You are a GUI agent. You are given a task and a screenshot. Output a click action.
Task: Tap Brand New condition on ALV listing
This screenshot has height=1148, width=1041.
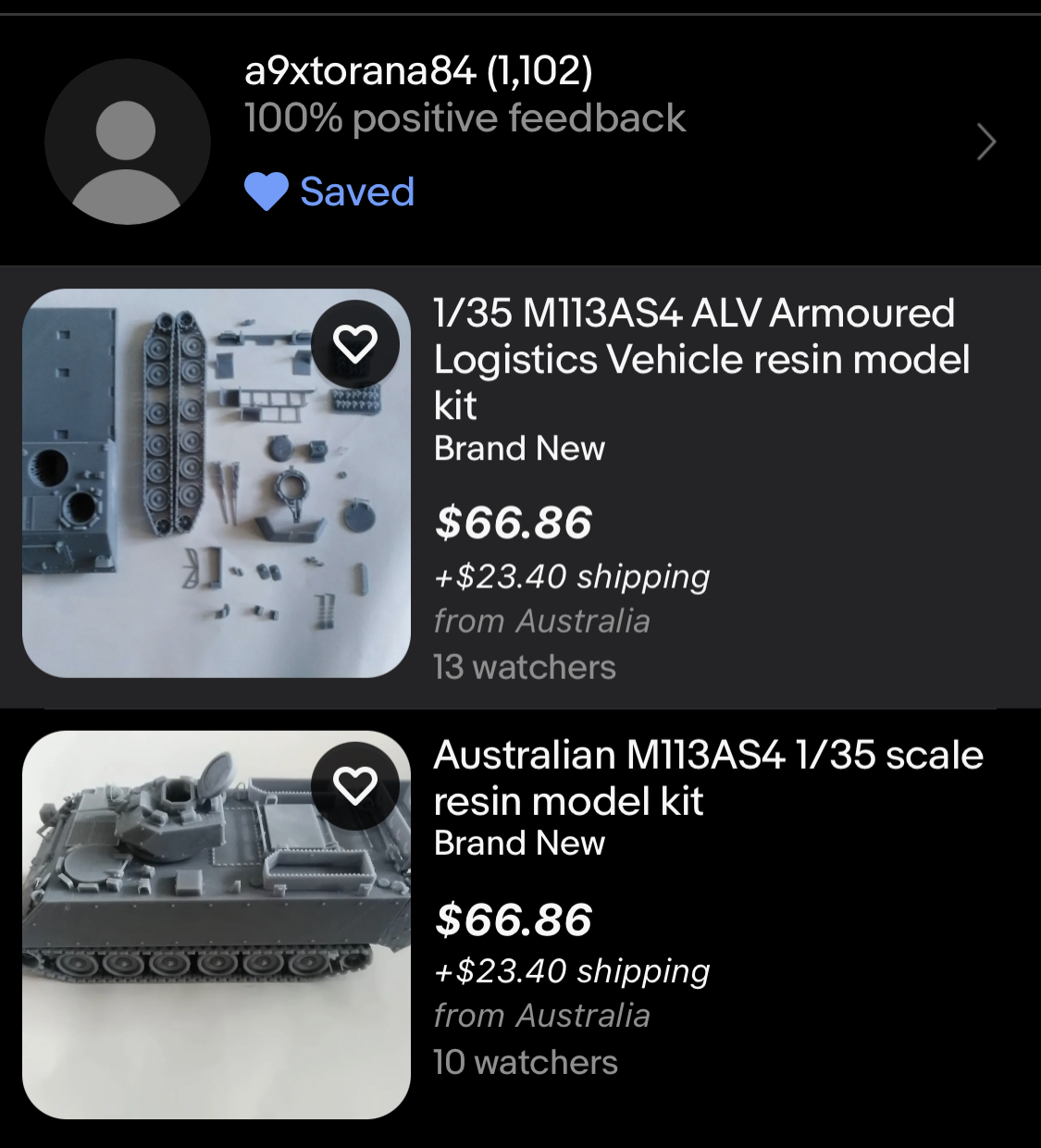(x=519, y=449)
